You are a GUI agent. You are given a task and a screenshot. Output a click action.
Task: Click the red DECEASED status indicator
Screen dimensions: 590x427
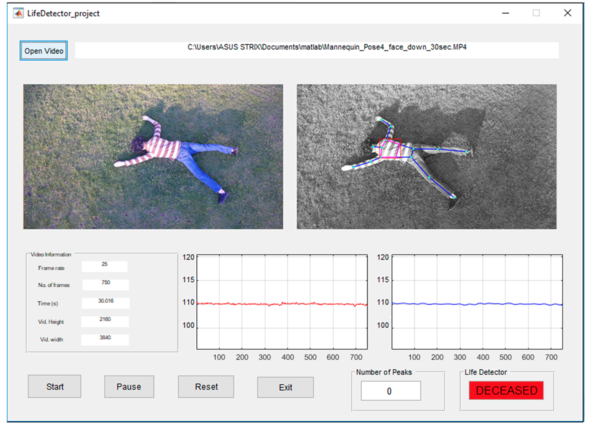click(x=506, y=391)
